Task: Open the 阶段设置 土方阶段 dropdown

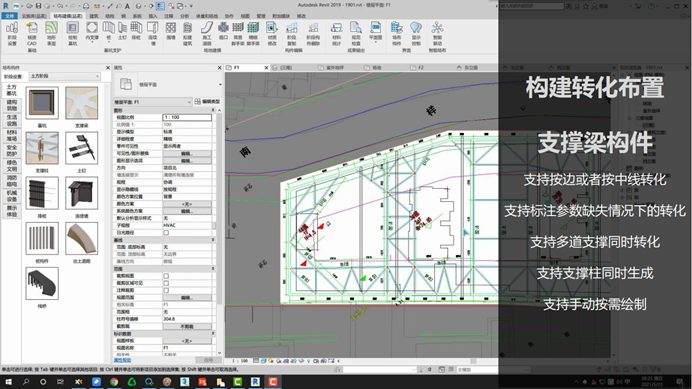Action: [x=65, y=76]
